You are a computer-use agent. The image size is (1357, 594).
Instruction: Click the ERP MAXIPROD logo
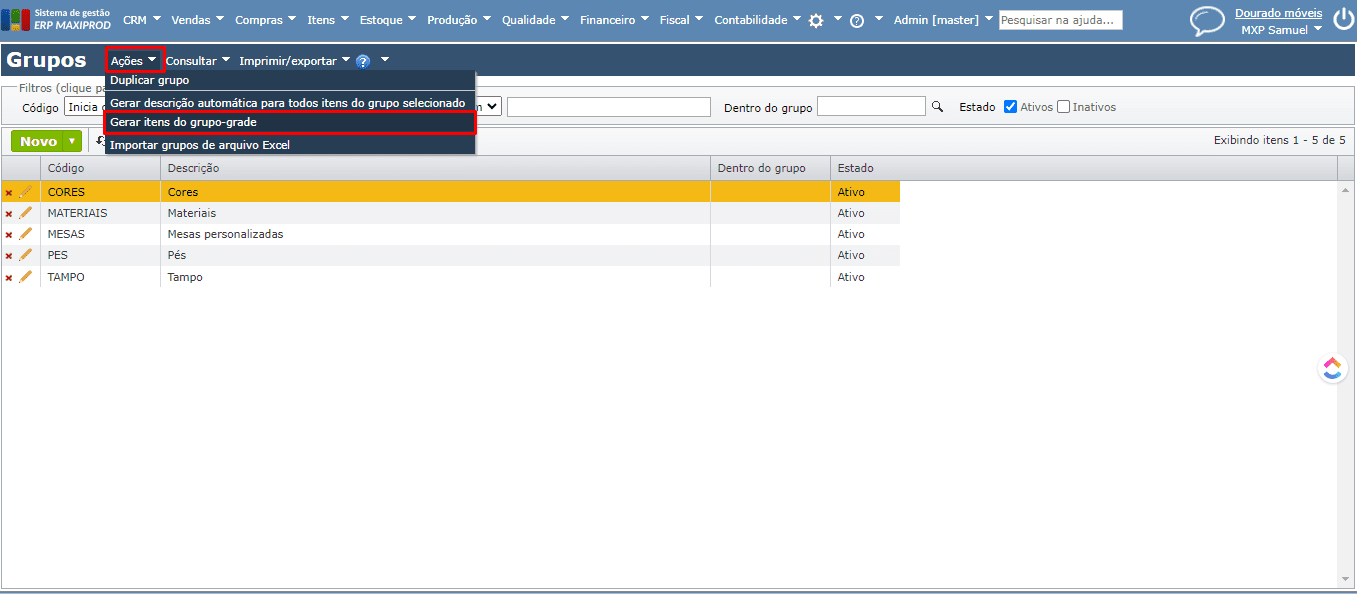click(57, 19)
